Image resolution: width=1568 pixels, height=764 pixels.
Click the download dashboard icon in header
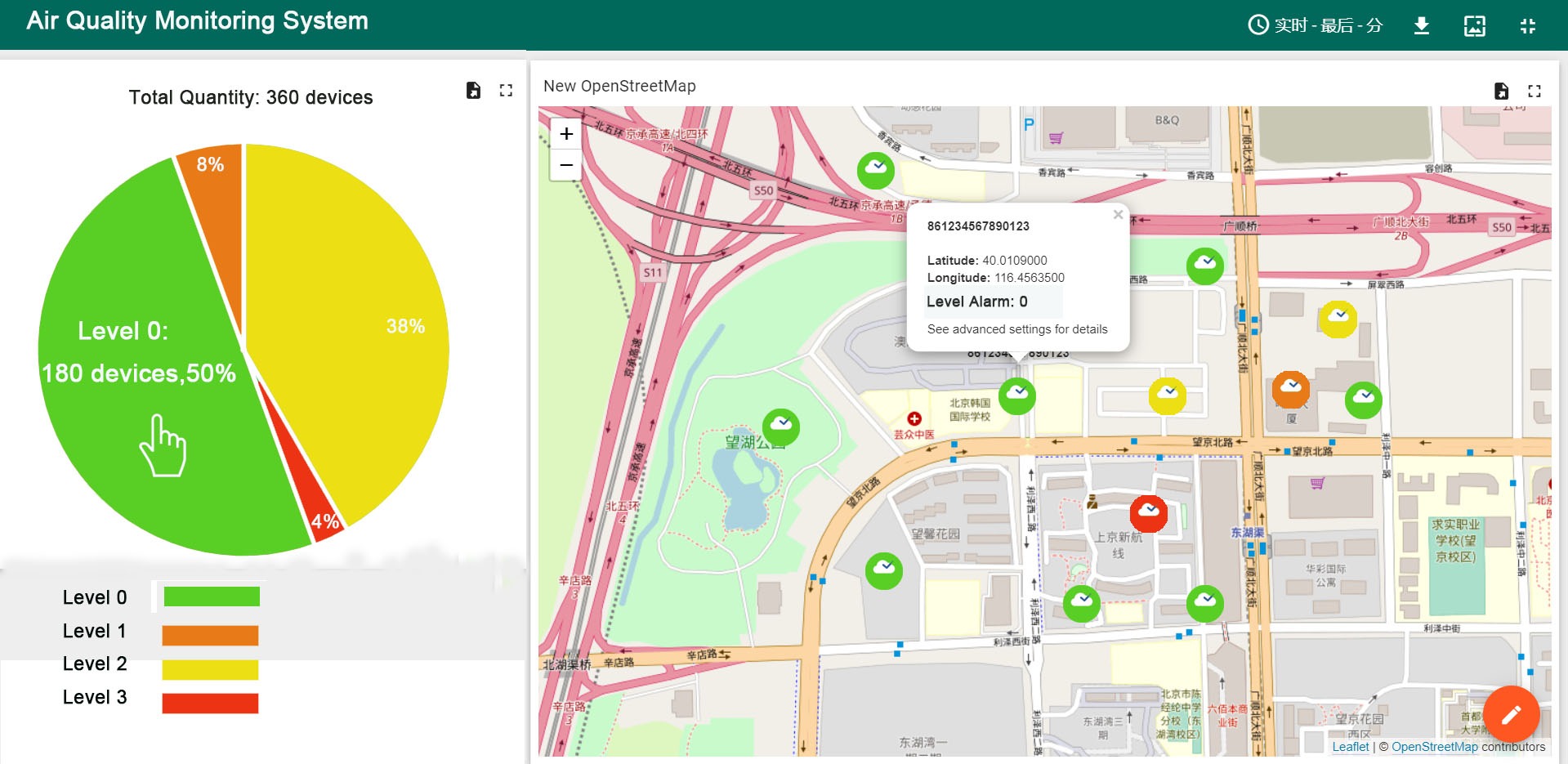(1422, 25)
